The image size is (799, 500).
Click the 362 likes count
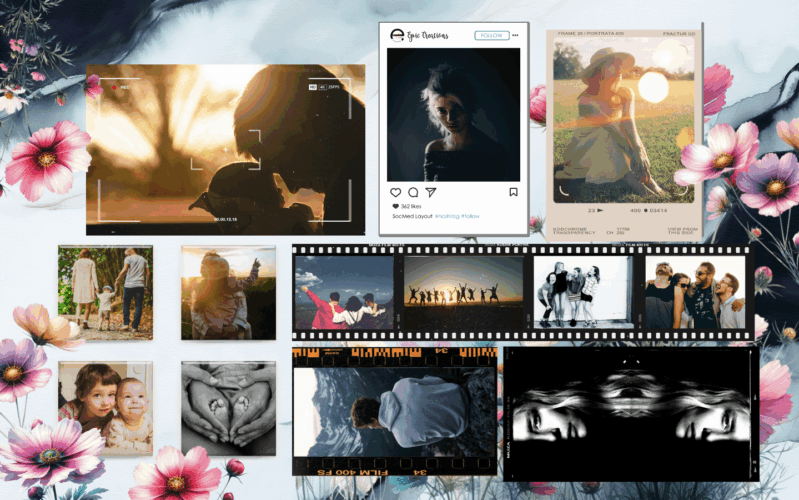[x=410, y=205]
